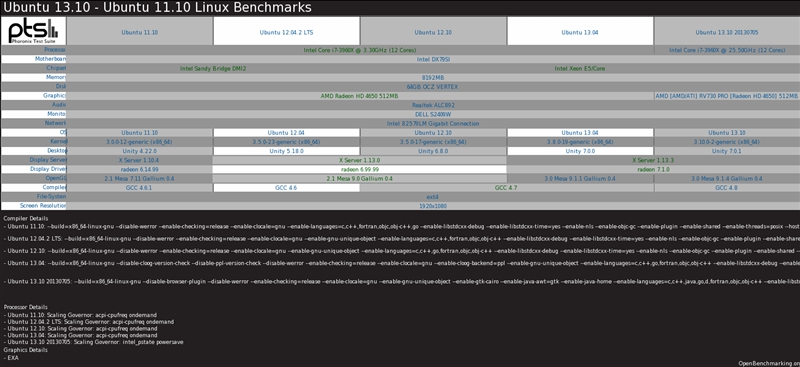Click the 64GB OCZ VERTEX disk value
The width and height of the screenshot is (800, 367).
click(433, 87)
